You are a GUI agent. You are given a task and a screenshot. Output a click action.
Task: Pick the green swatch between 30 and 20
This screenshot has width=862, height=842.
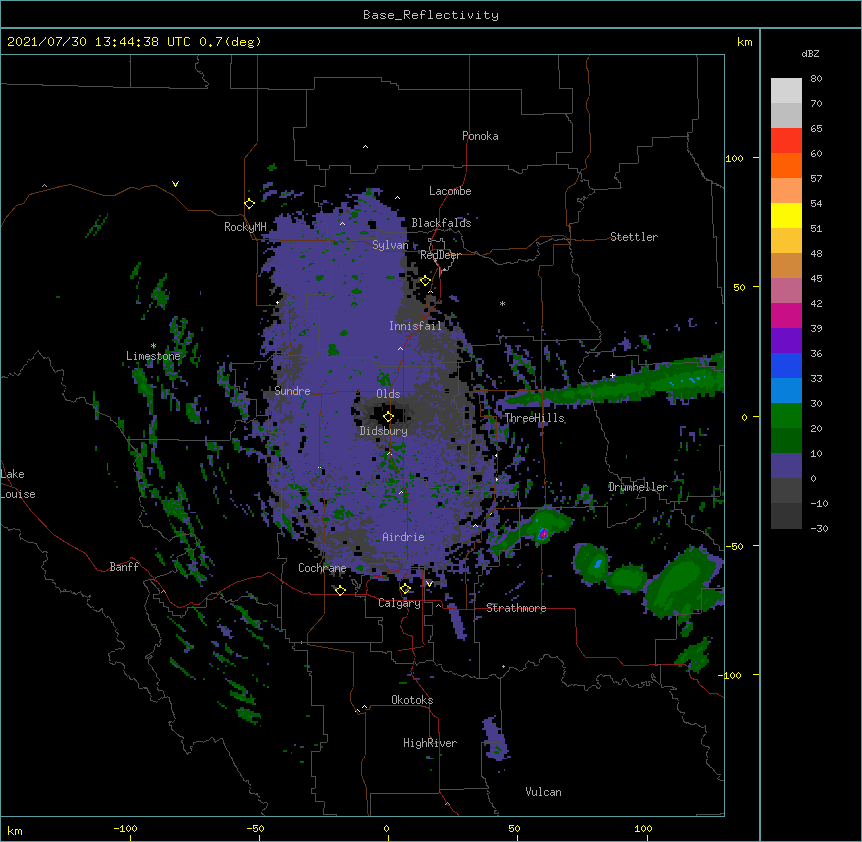point(786,416)
